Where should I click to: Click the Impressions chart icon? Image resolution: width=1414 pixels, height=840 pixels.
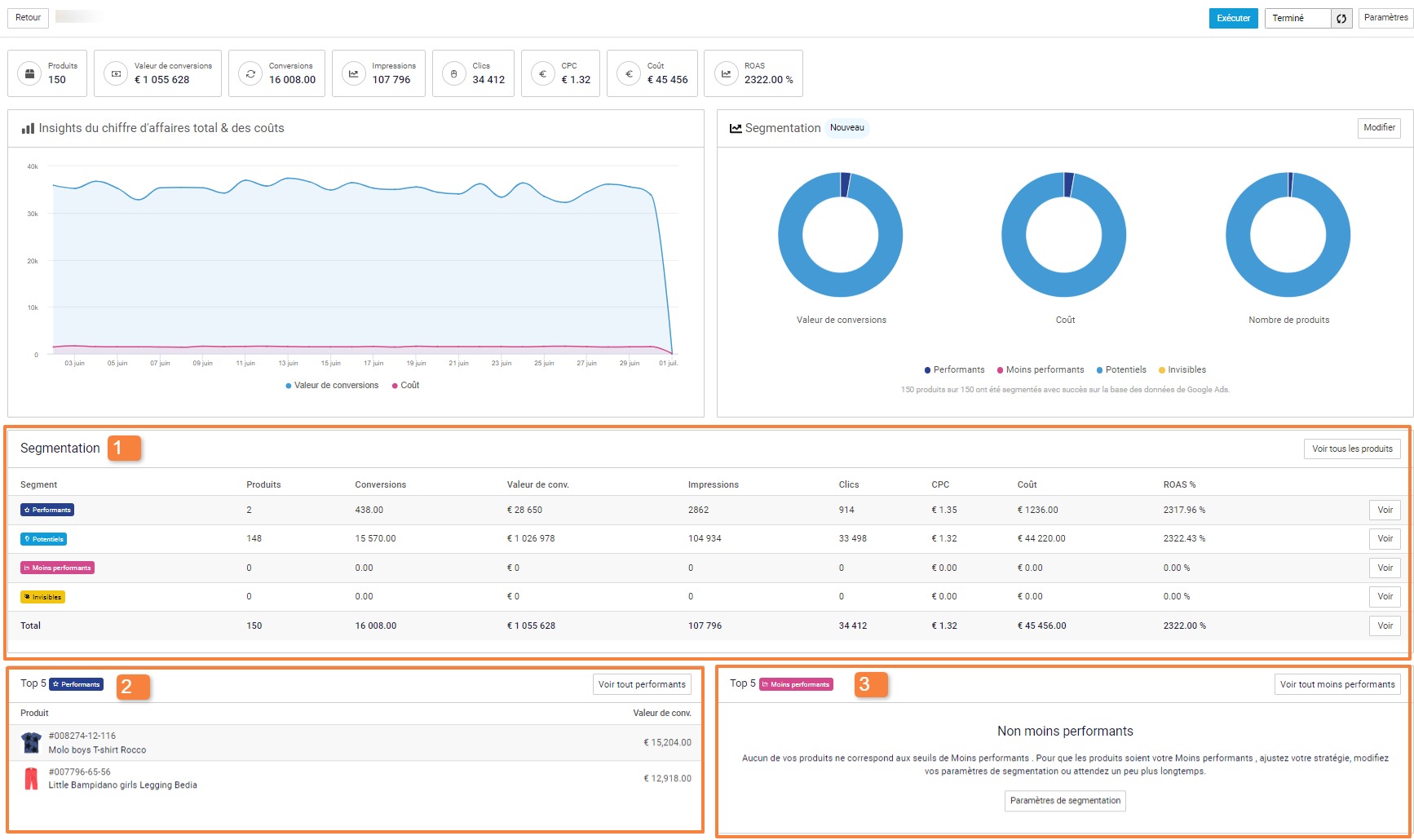[353, 73]
